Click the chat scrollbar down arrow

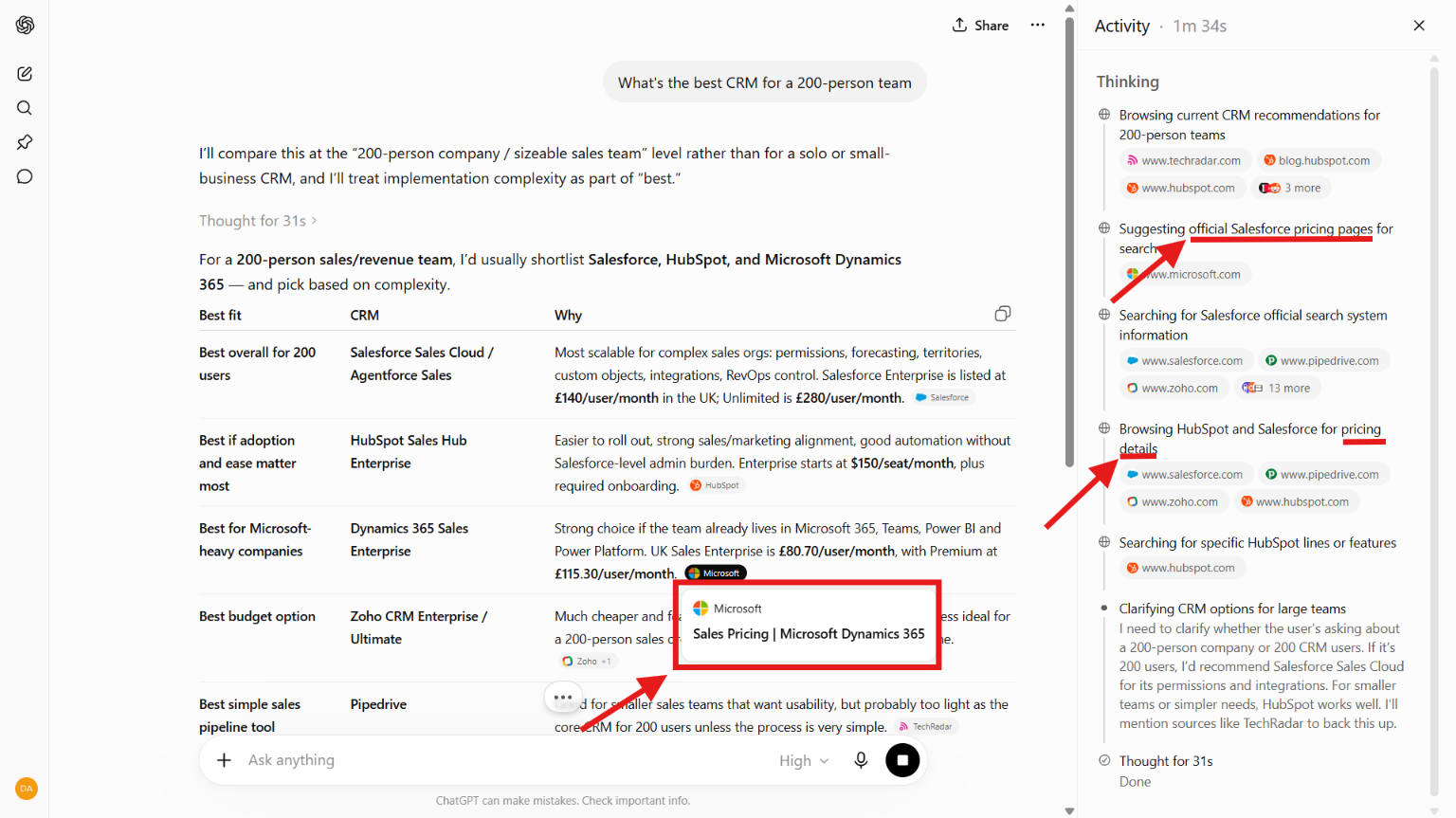point(1069,811)
